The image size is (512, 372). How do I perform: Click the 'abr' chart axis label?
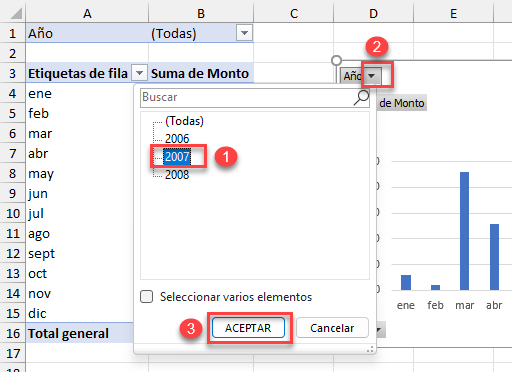(x=494, y=305)
